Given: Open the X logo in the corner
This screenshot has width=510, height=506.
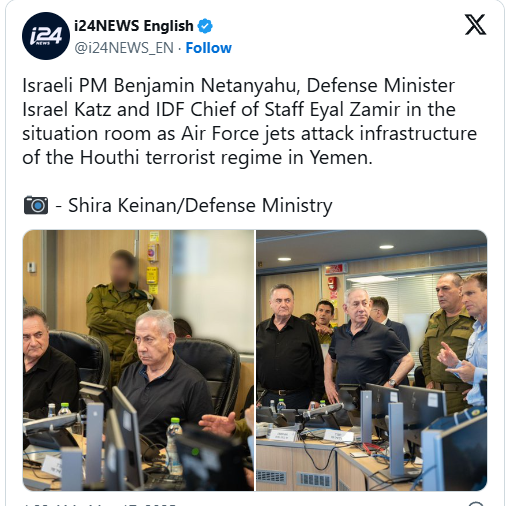Looking at the screenshot, I should [475, 25].
